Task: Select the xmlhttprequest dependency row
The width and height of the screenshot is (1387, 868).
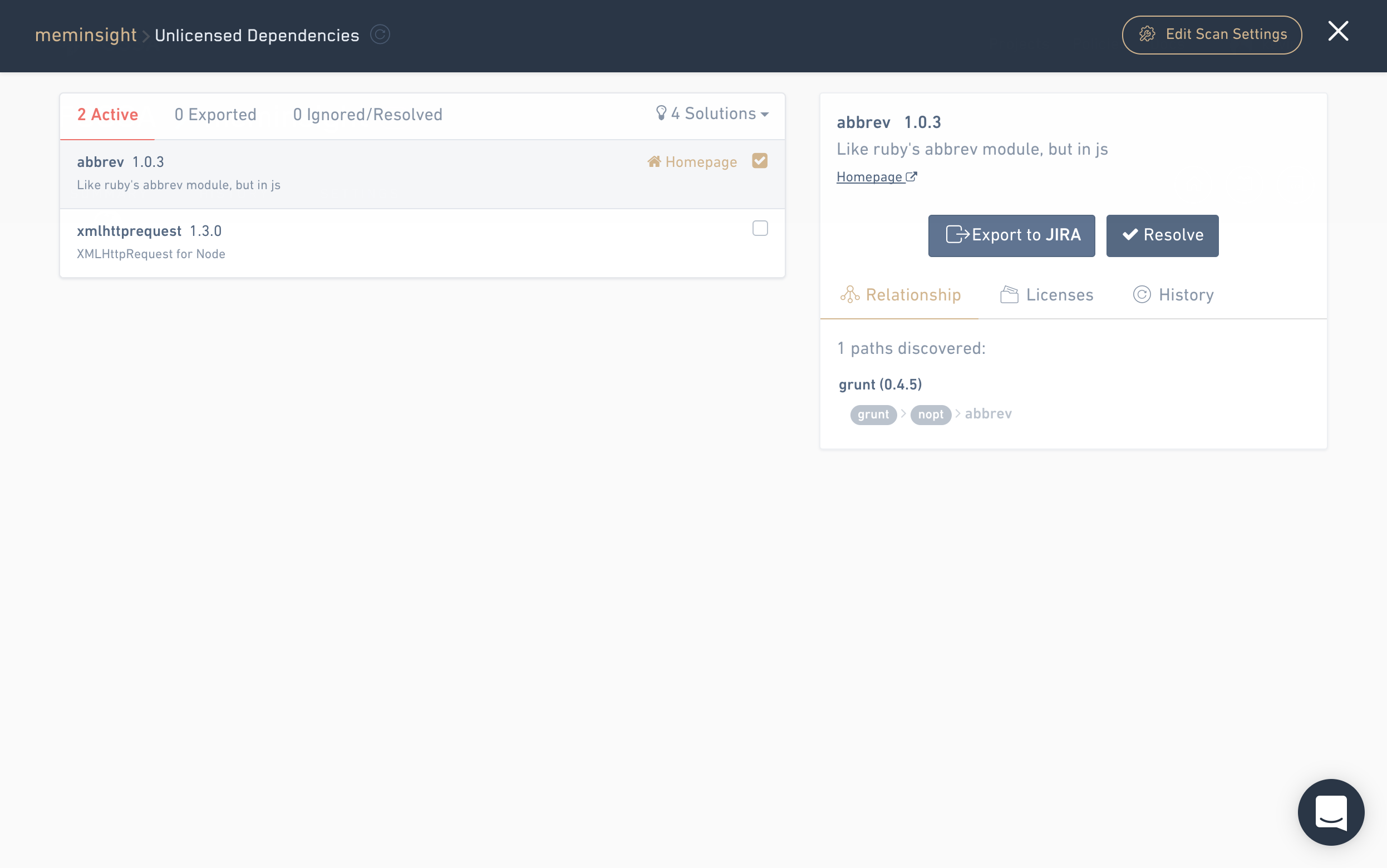Action: point(402,242)
